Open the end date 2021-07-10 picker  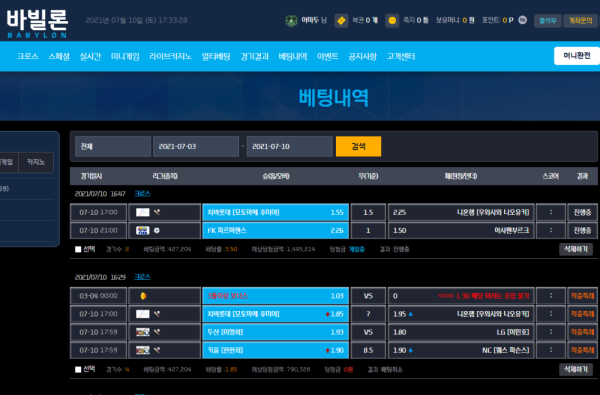click(x=290, y=147)
